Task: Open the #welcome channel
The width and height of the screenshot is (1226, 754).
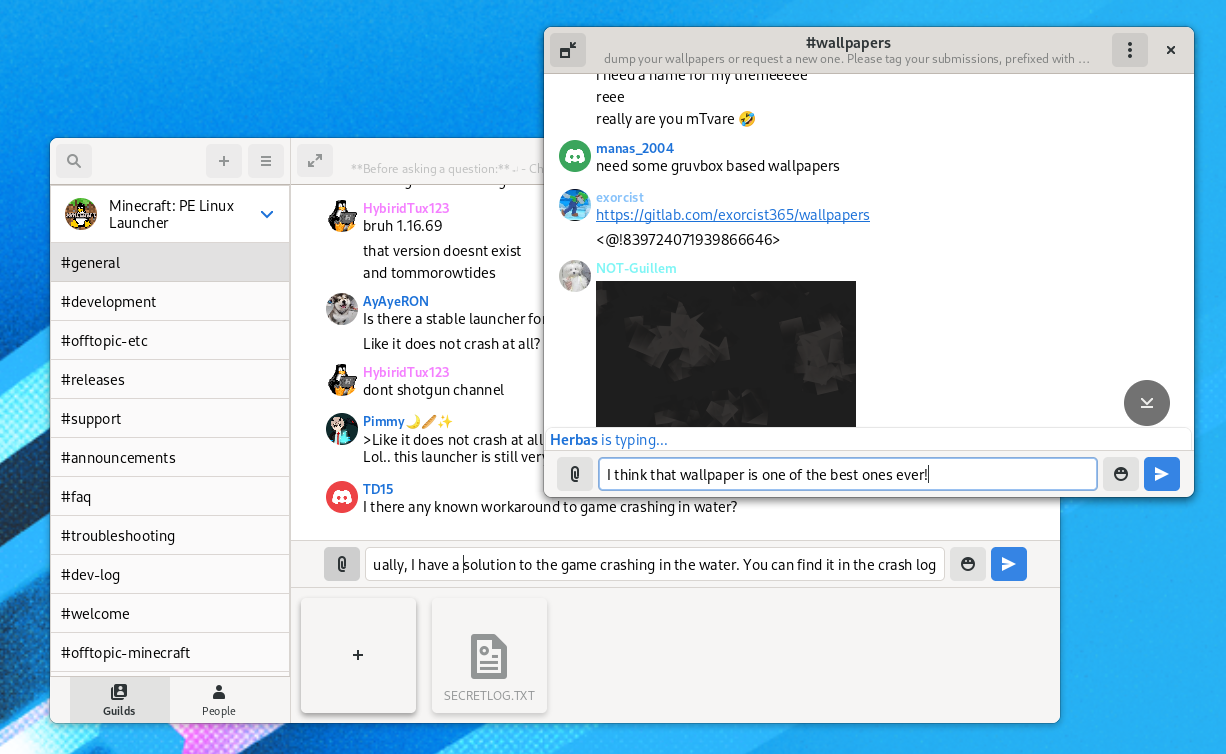Action: [x=170, y=614]
